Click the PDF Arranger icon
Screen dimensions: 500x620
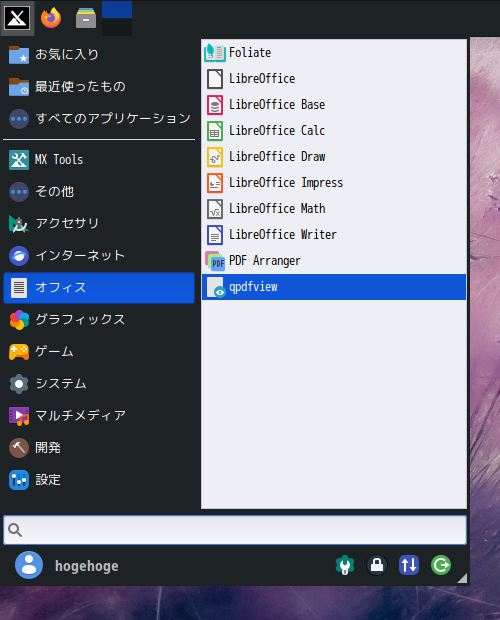point(215,261)
